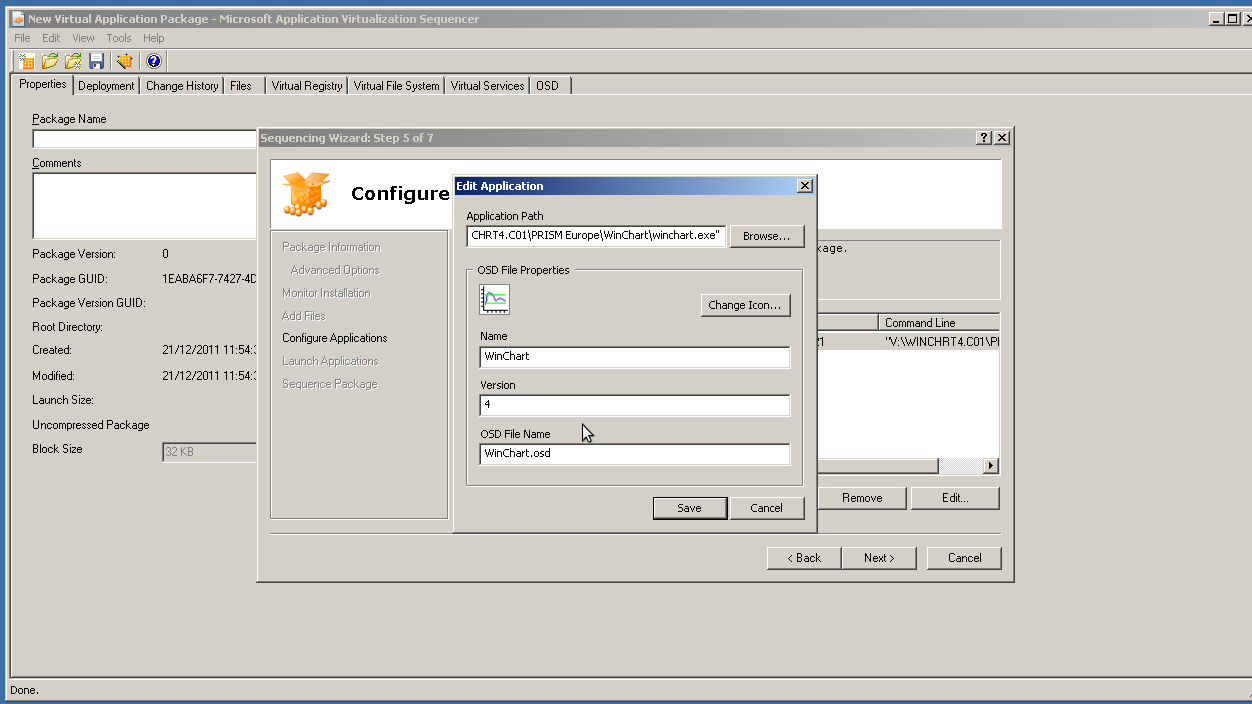
Task: Click the wizard's question mark help button
Action: point(984,138)
